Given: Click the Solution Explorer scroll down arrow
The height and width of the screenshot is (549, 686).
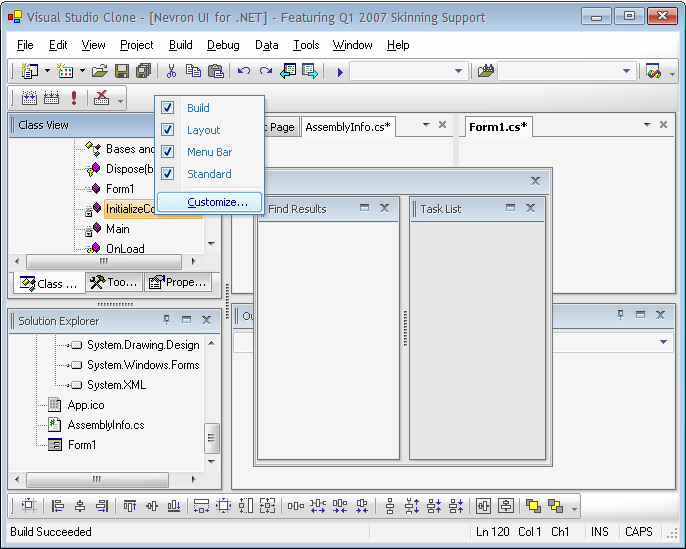Looking at the screenshot, I should 211,462.
